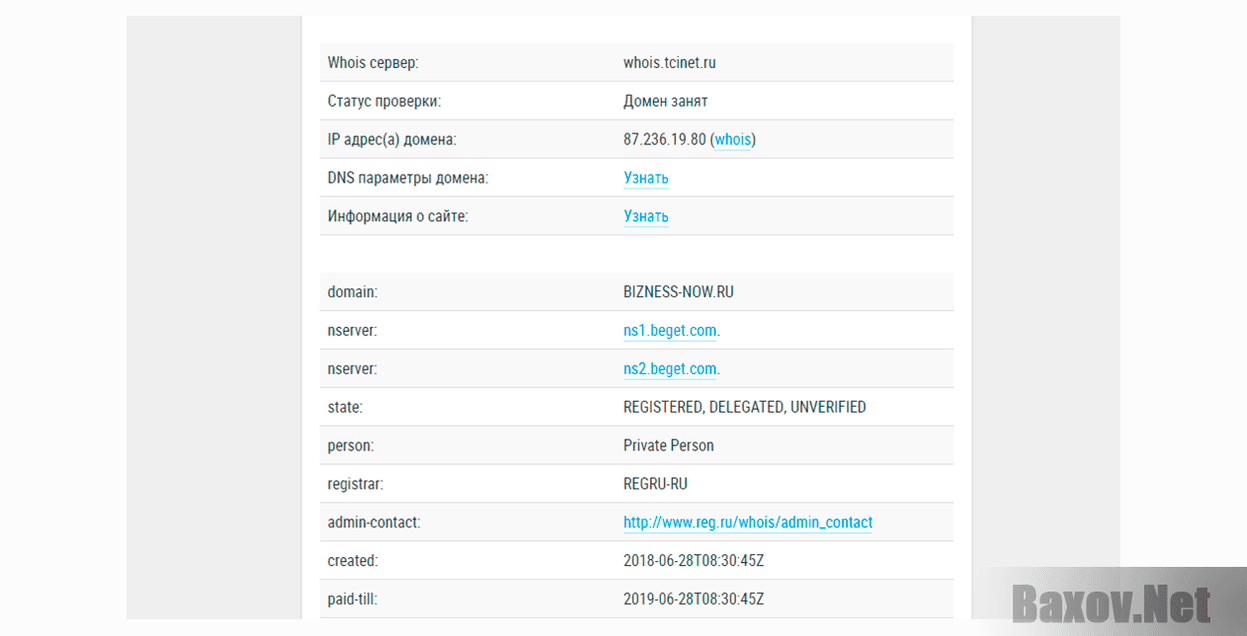Click the BIZNESS-NOW.RU domain value
The height and width of the screenshot is (636, 1247).
point(678,293)
